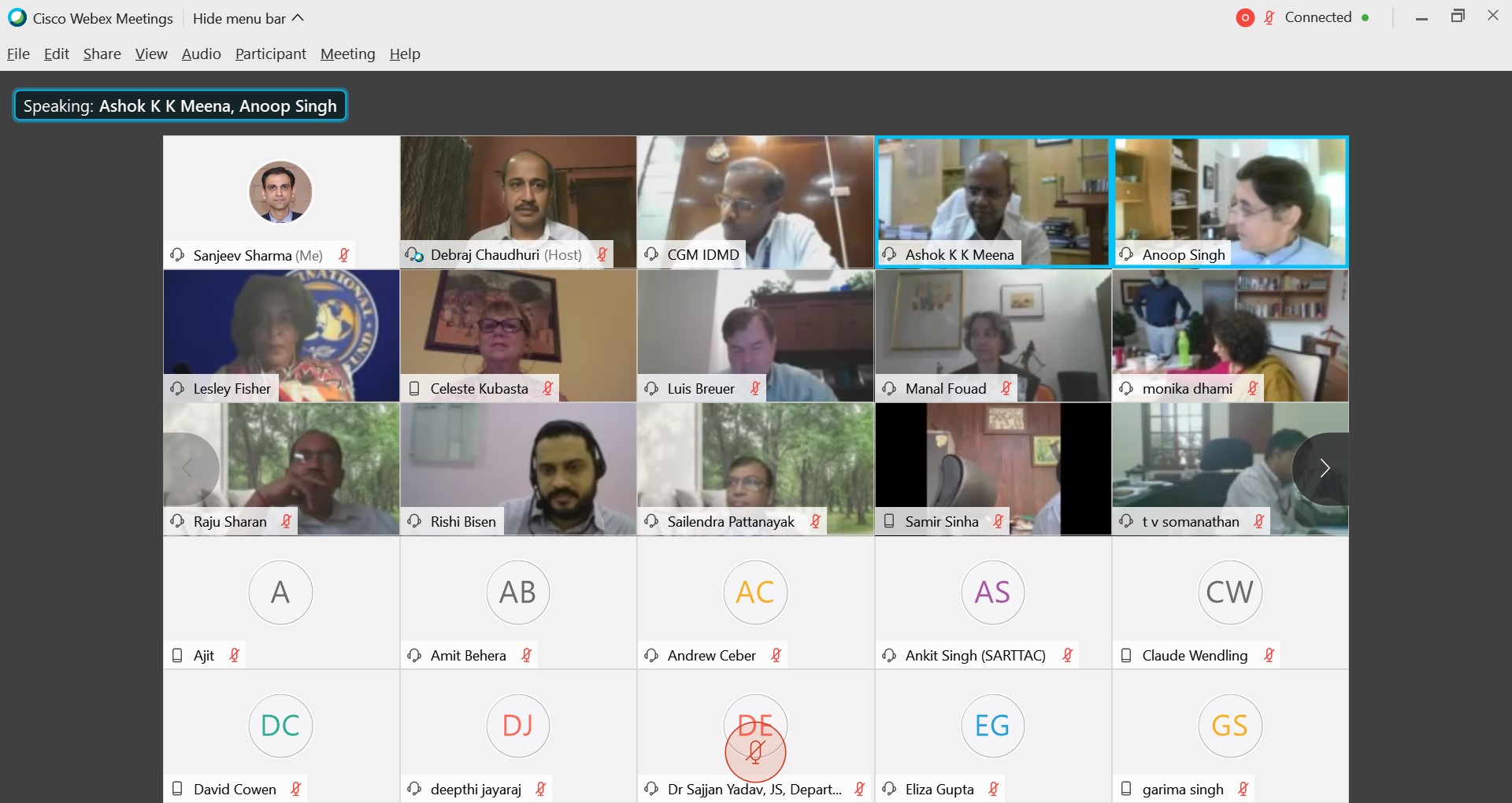Viewport: 1512px width, 803px height.
Task: Click Dr Sajjan Yadav's muted mic icon
Action: pos(860,789)
